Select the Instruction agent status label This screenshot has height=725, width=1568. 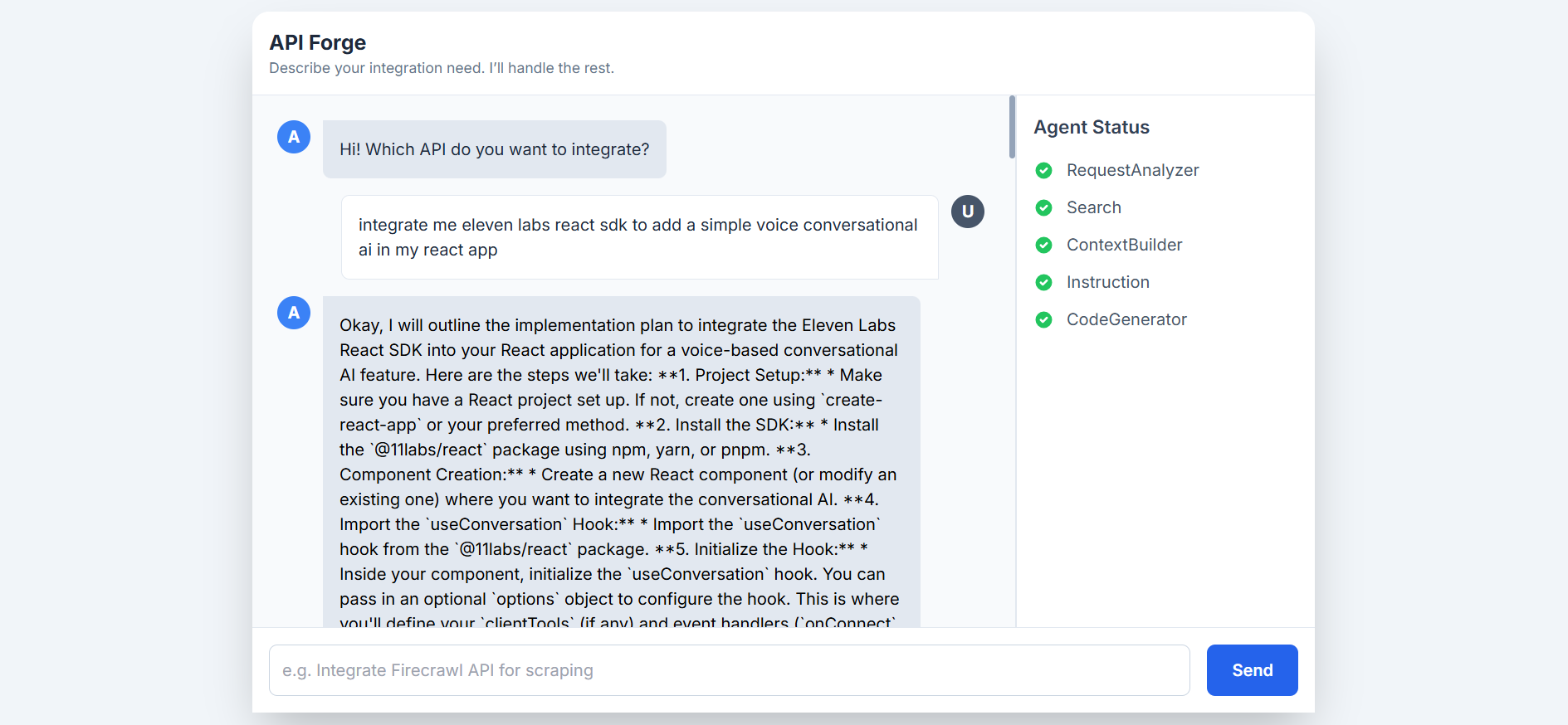(1107, 283)
